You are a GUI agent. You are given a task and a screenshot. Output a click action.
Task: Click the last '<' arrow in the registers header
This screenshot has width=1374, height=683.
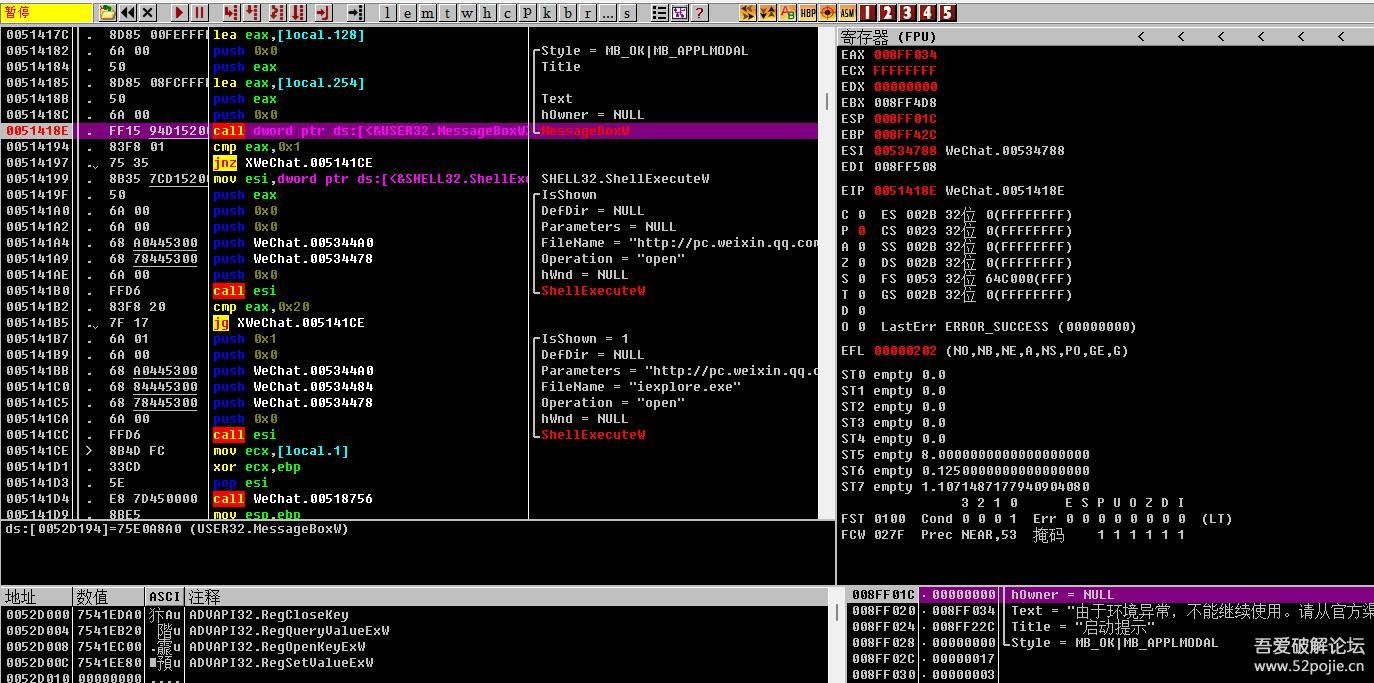1341,37
